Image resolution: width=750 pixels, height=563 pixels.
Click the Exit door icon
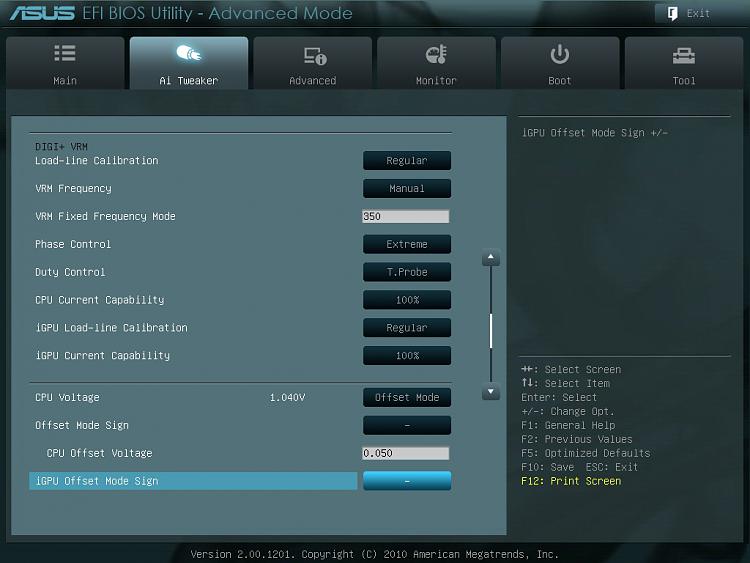pyautogui.click(x=672, y=14)
